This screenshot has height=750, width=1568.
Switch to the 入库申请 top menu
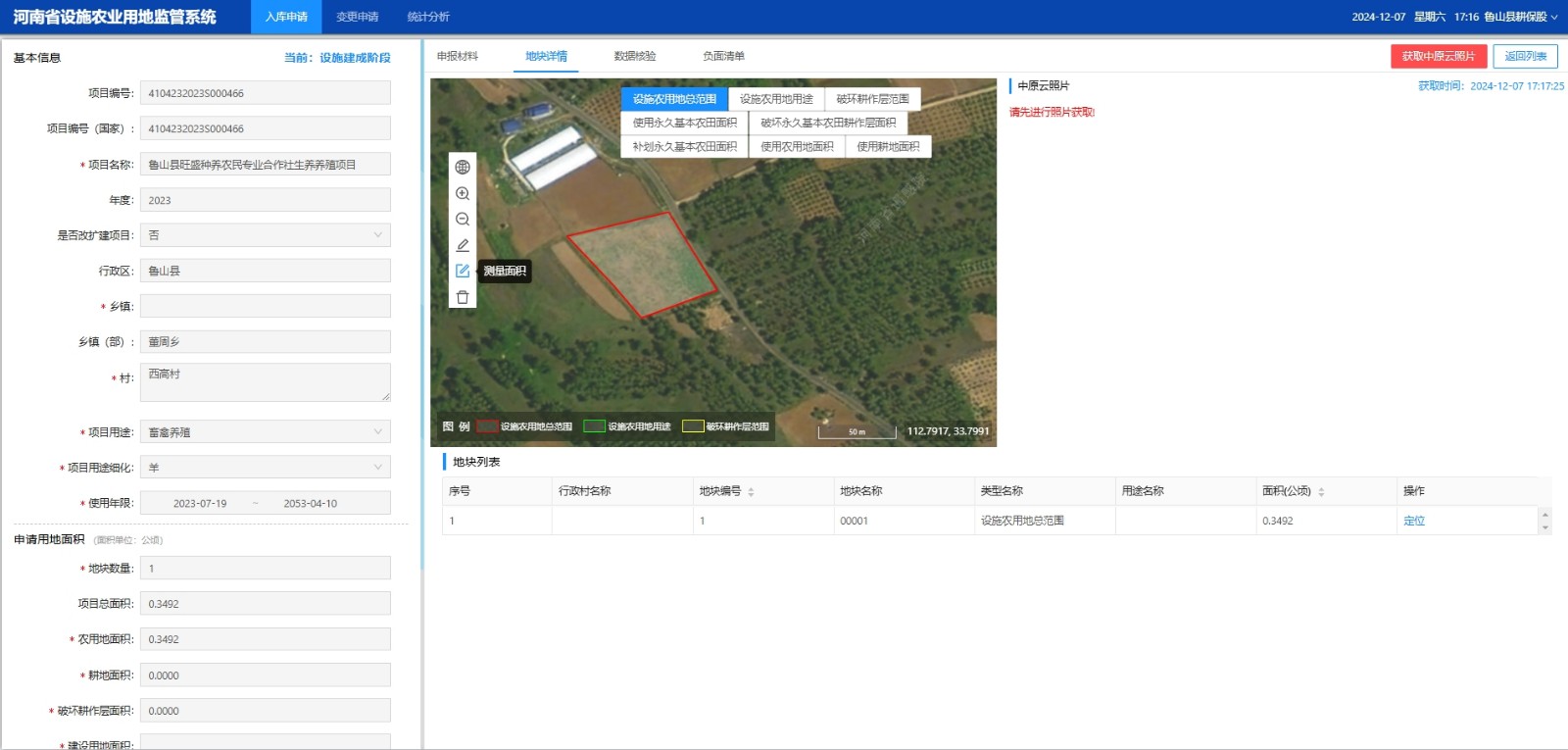point(286,17)
